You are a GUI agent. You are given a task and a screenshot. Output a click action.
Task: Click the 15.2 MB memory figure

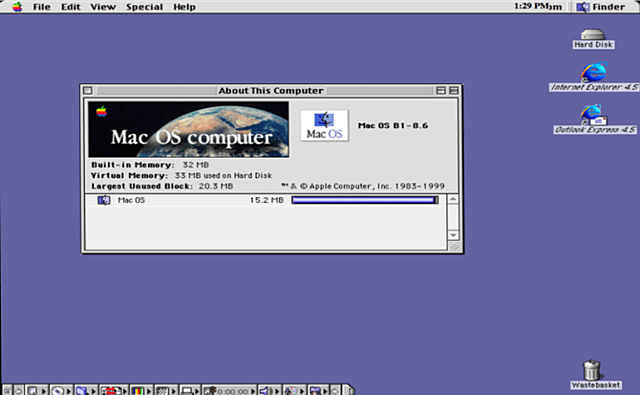point(267,200)
